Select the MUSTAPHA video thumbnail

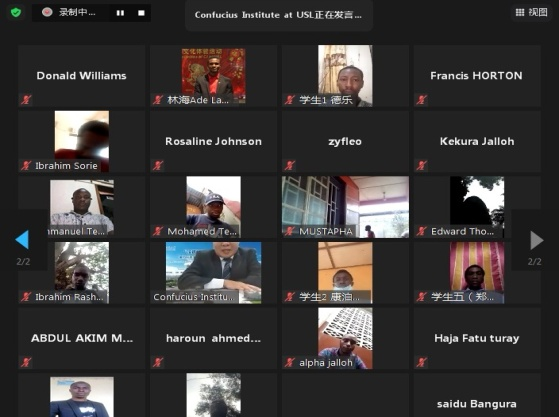point(345,207)
